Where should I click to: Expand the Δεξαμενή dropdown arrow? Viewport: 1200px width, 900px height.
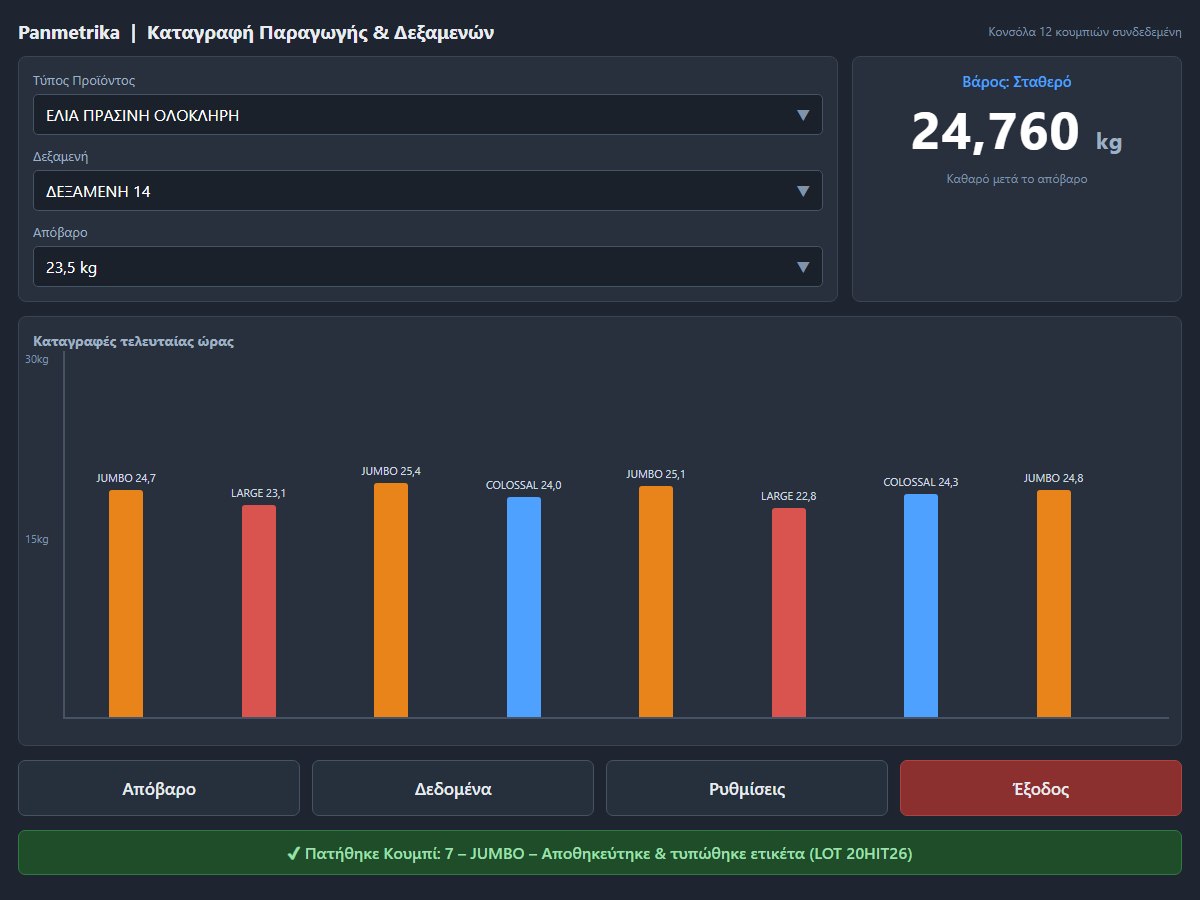(802, 191)
